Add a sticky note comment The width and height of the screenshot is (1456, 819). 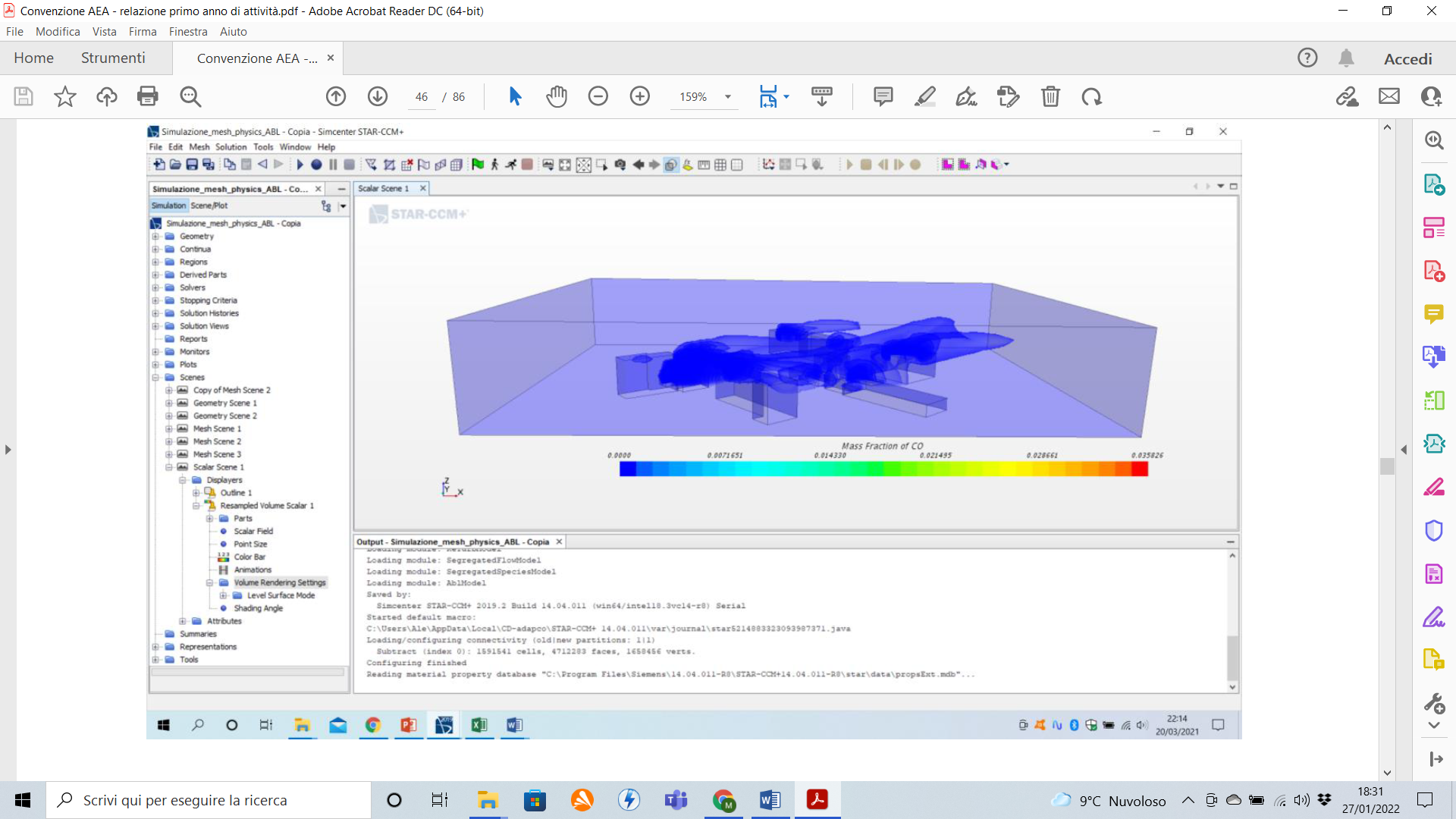pyautogui.click(x=883, y=96)
